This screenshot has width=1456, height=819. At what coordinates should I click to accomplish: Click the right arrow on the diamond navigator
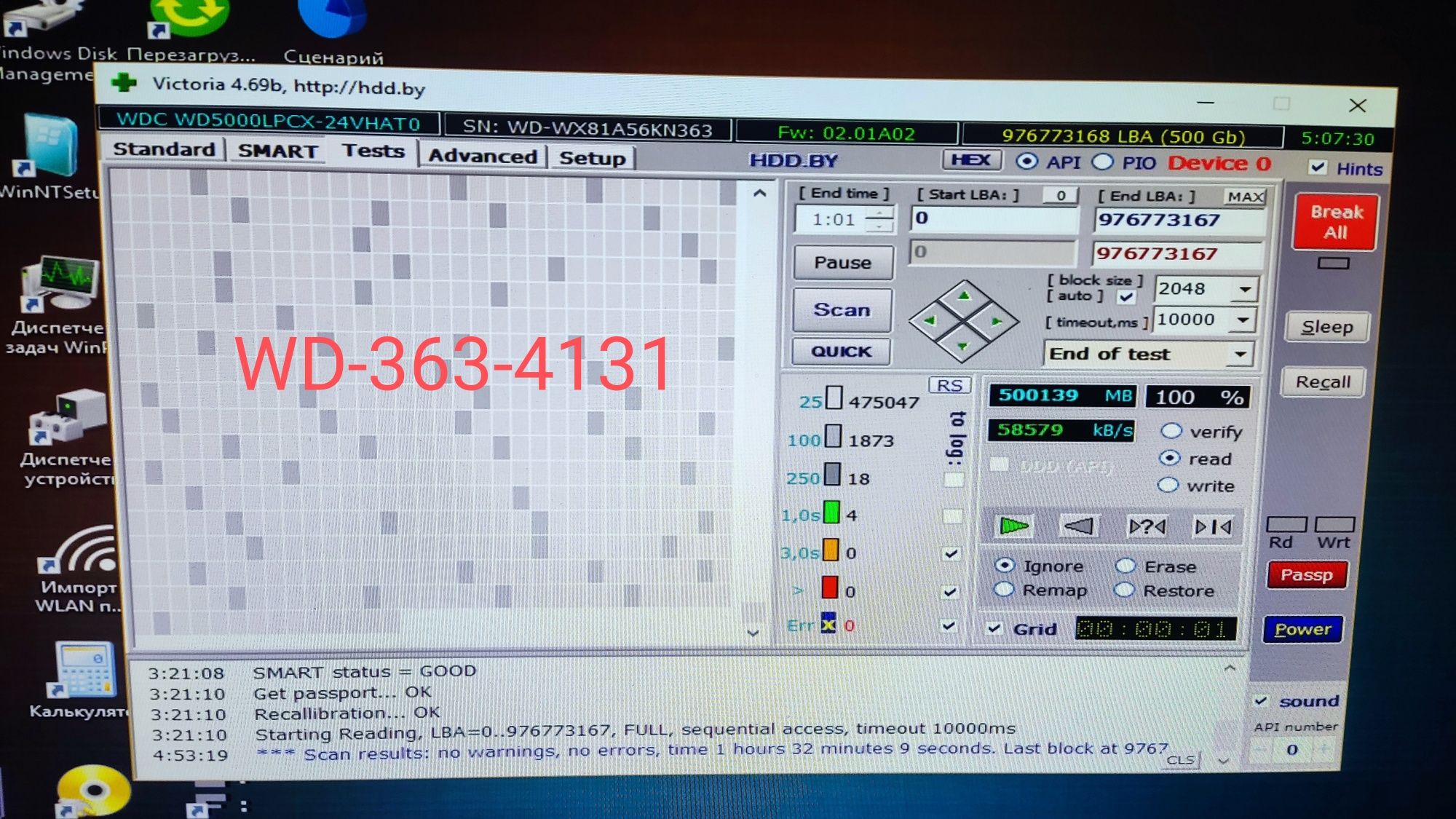[997, 321]
